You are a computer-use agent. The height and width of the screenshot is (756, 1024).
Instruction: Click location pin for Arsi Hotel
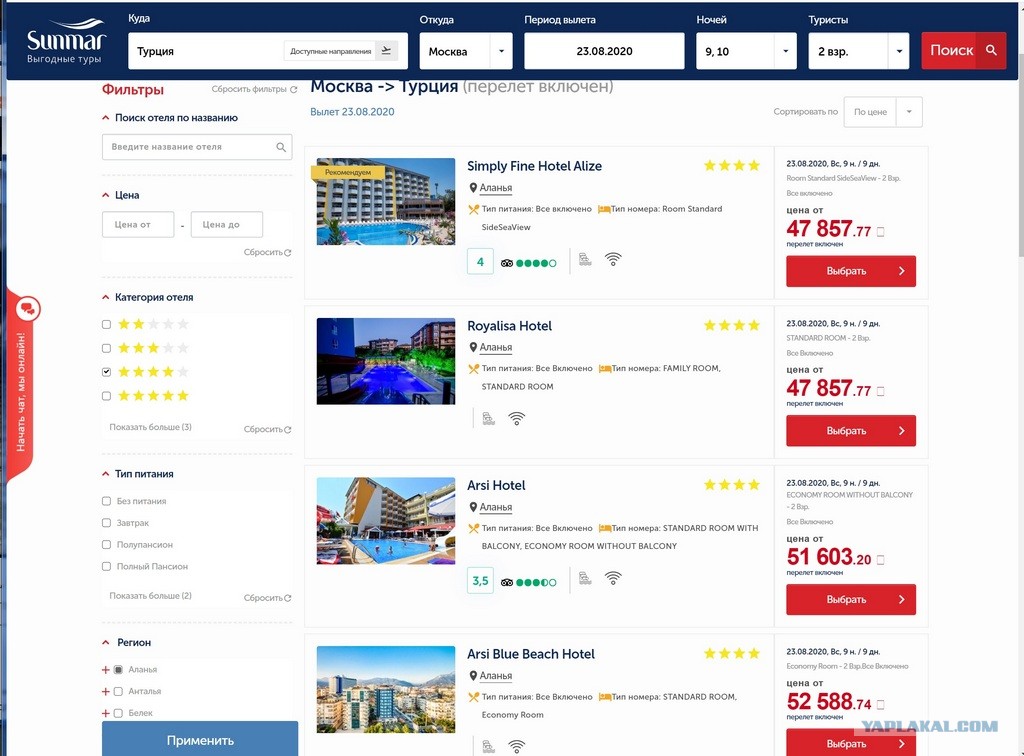pos(473,507)
